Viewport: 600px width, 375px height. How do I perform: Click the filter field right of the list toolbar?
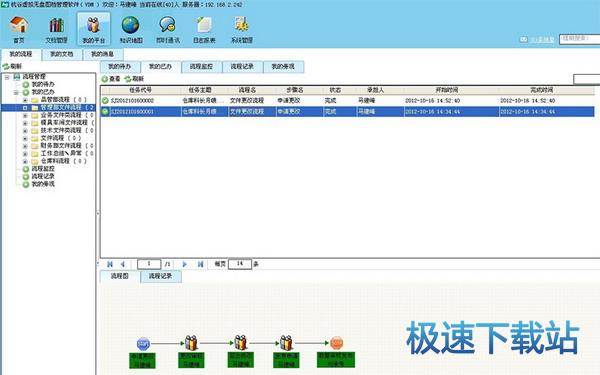(x=587, y=79)
